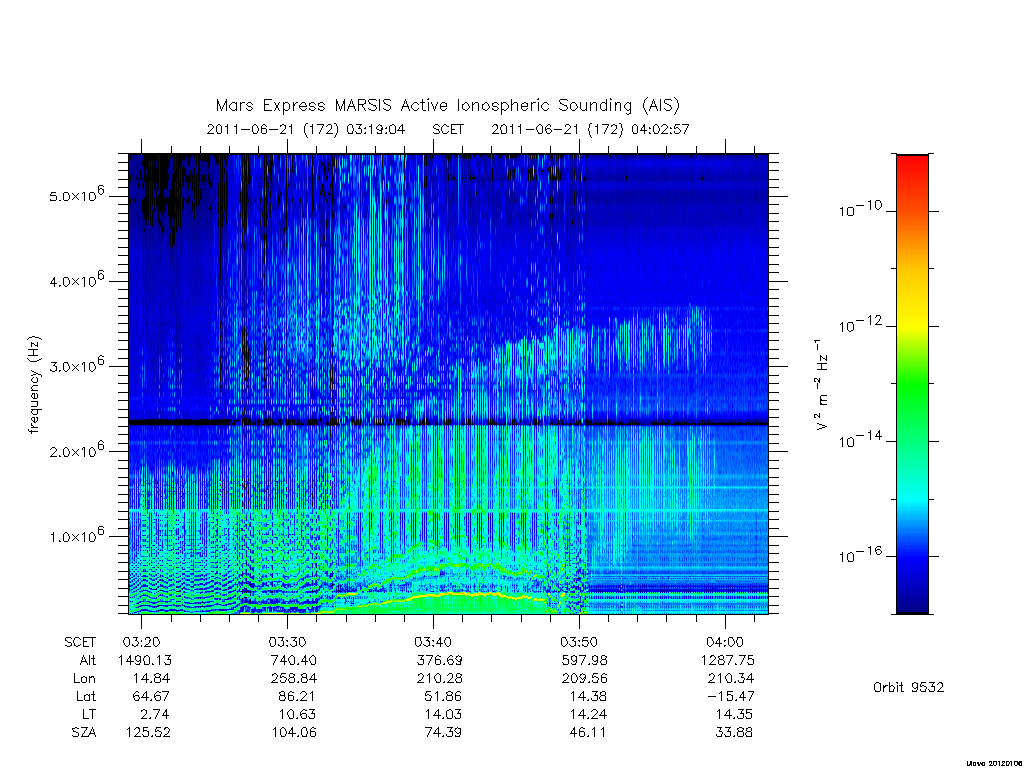Select the start time '2011-06-21 (172) 03:19:04'
This screenshot has width=1024, height=768.
306,129
